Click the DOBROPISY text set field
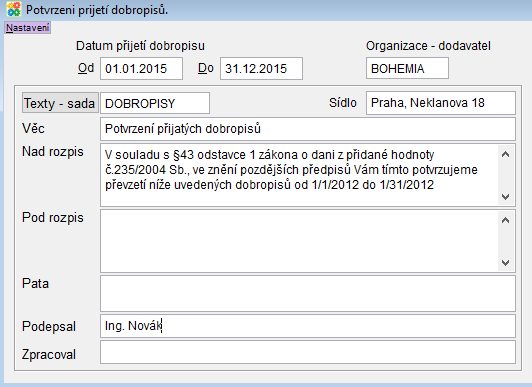This screenshot has height=387, width=532. coord(155,103)
